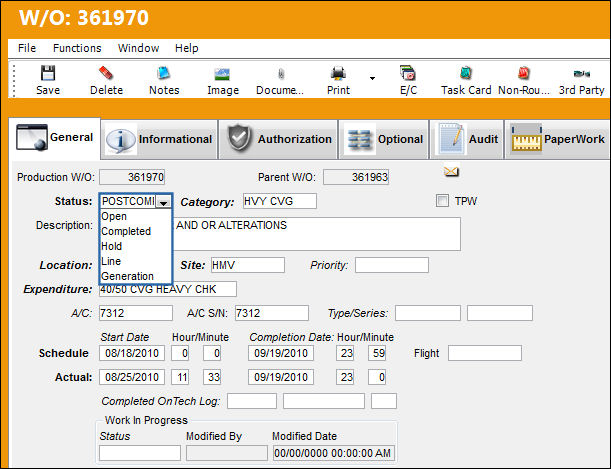611x469 pixels.
Task: Open the Document paperclip icon
Action: coord(281,74)
